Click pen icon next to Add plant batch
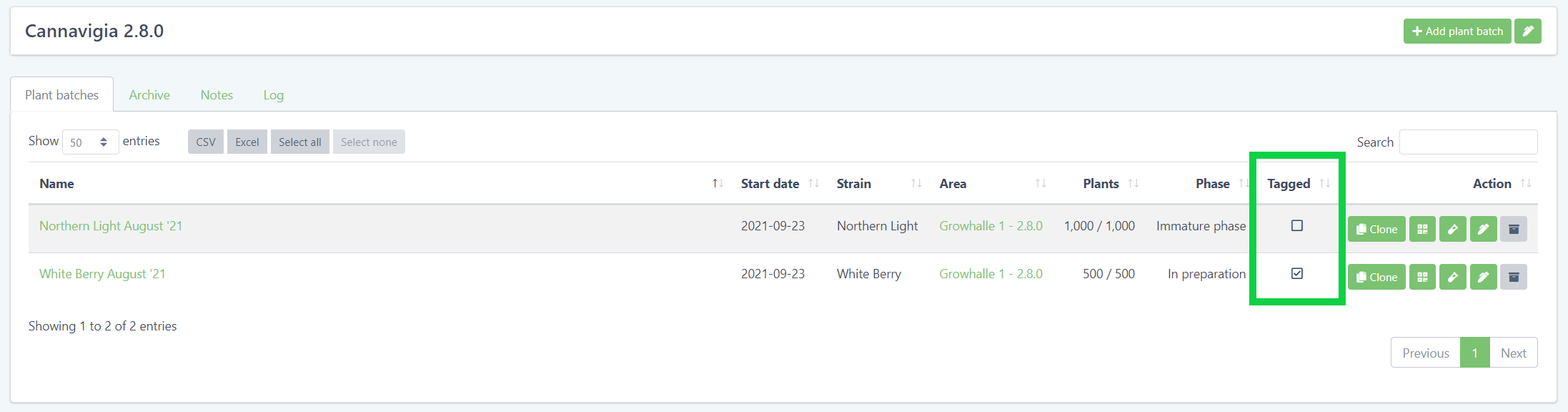The image size is (1568, 412). (x=1528, y=31)
